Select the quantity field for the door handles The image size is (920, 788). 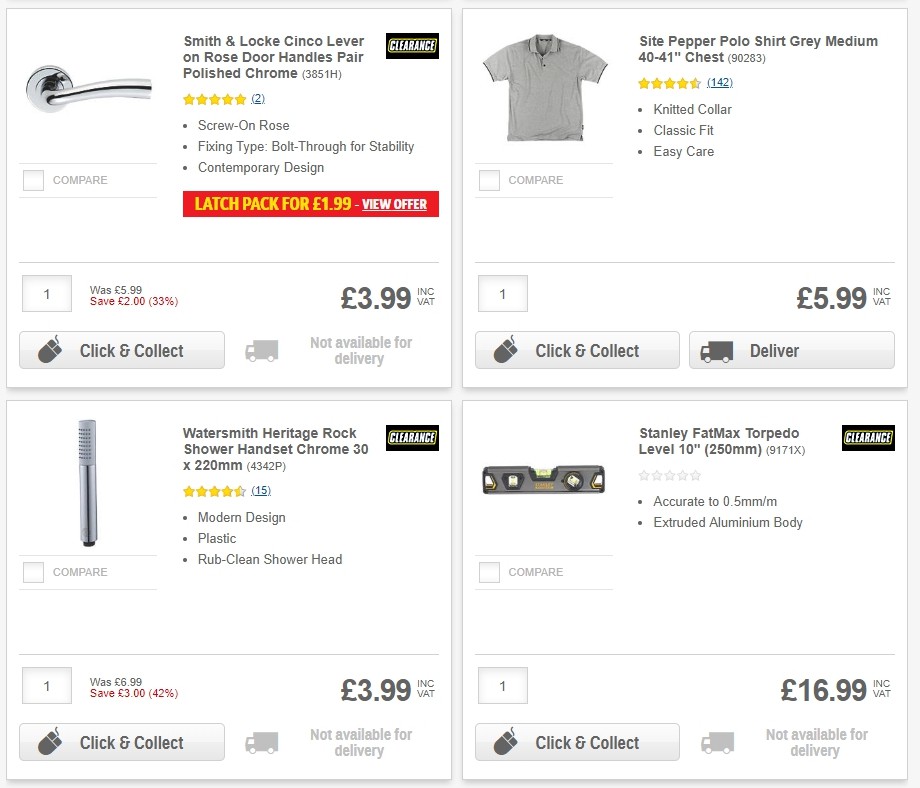[x=46, y=293]
